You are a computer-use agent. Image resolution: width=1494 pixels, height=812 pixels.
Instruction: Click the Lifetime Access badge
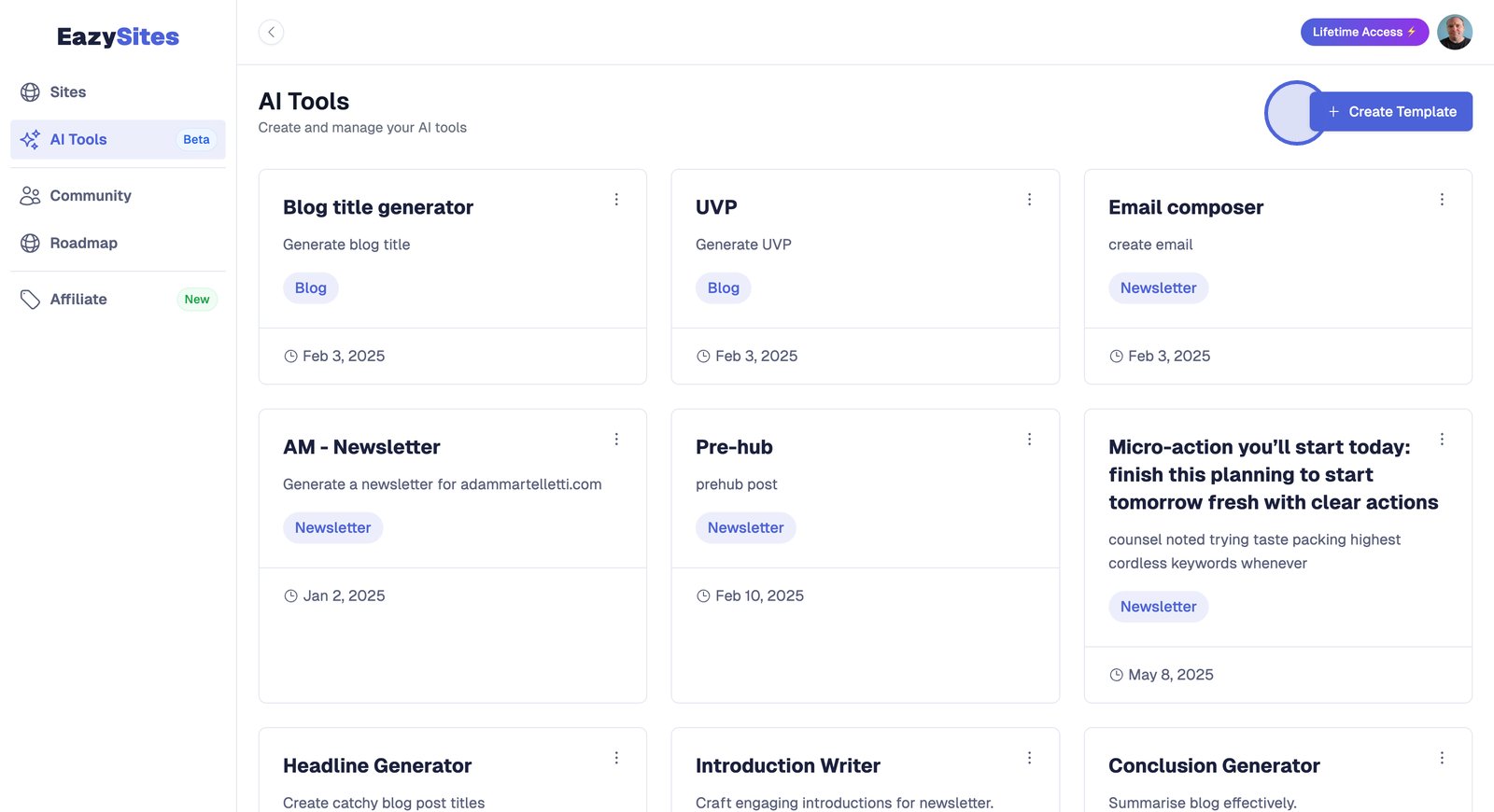[1363, 33]
